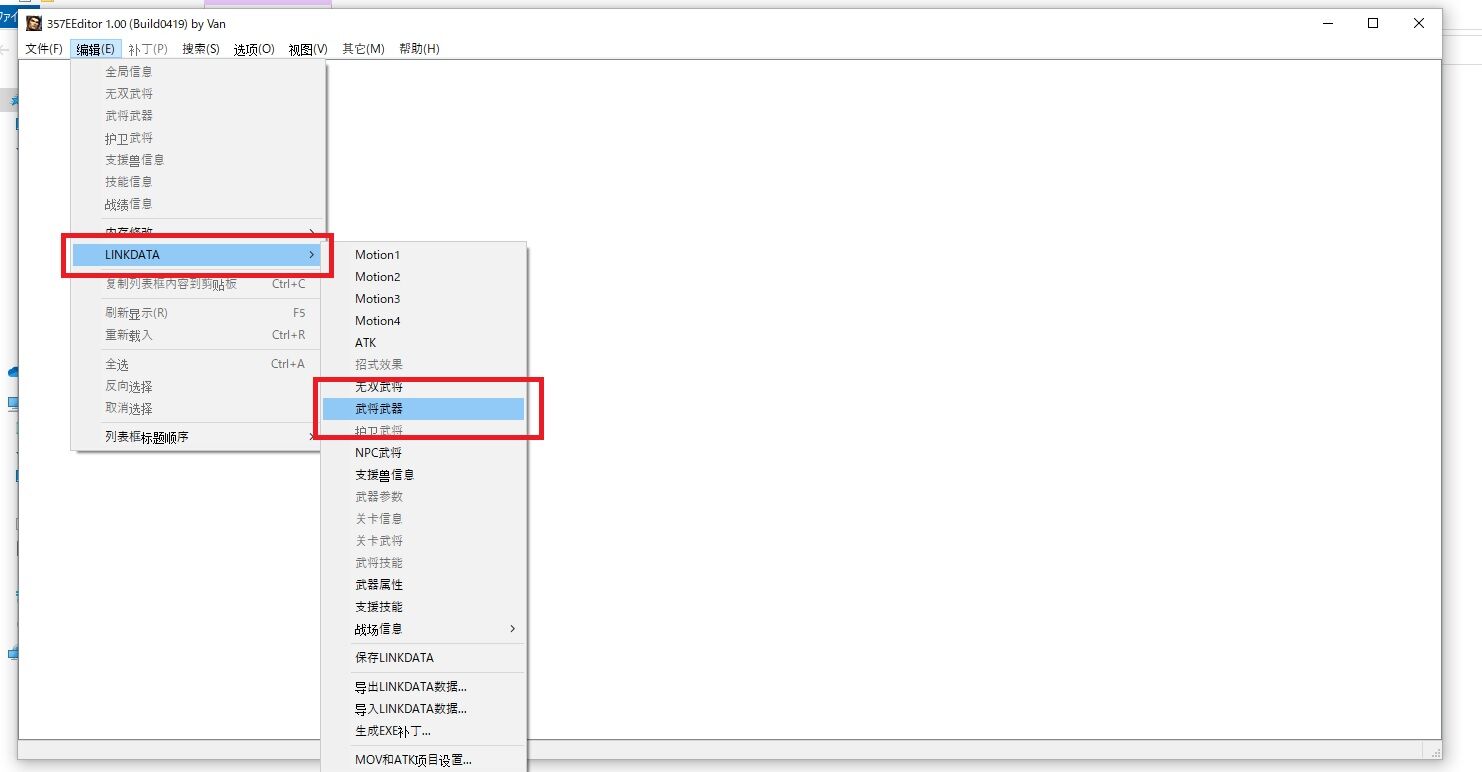
Task: Select Motion1 in the LINKDATA submenu
Action: tap(425, 255)
